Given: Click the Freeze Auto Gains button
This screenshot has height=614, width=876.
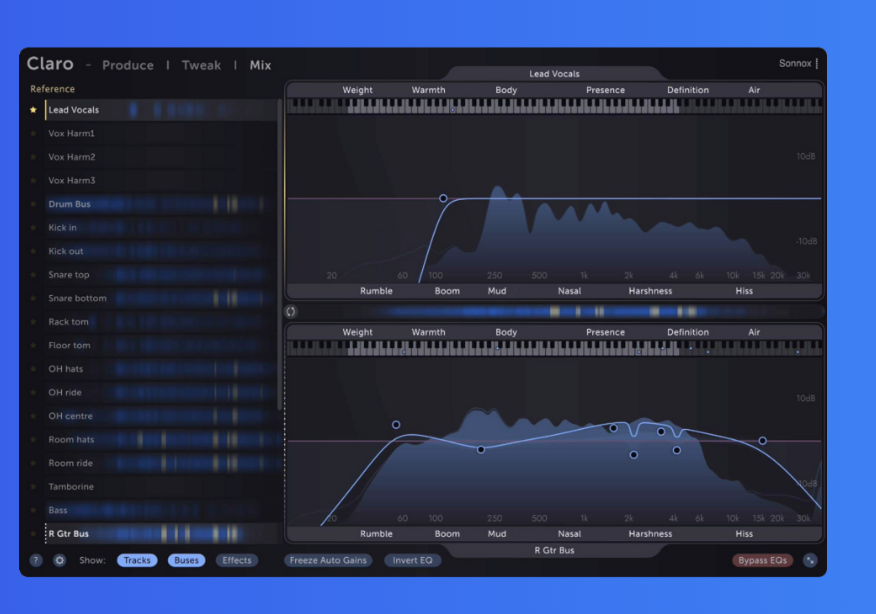Looking at the screenshot, I should click(329, 560).
